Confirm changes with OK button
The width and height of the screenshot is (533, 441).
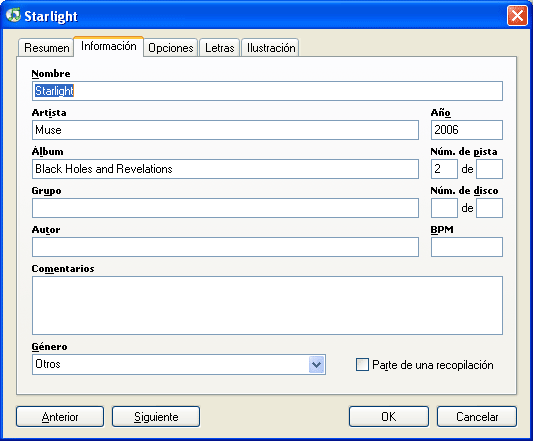point(389,417)
